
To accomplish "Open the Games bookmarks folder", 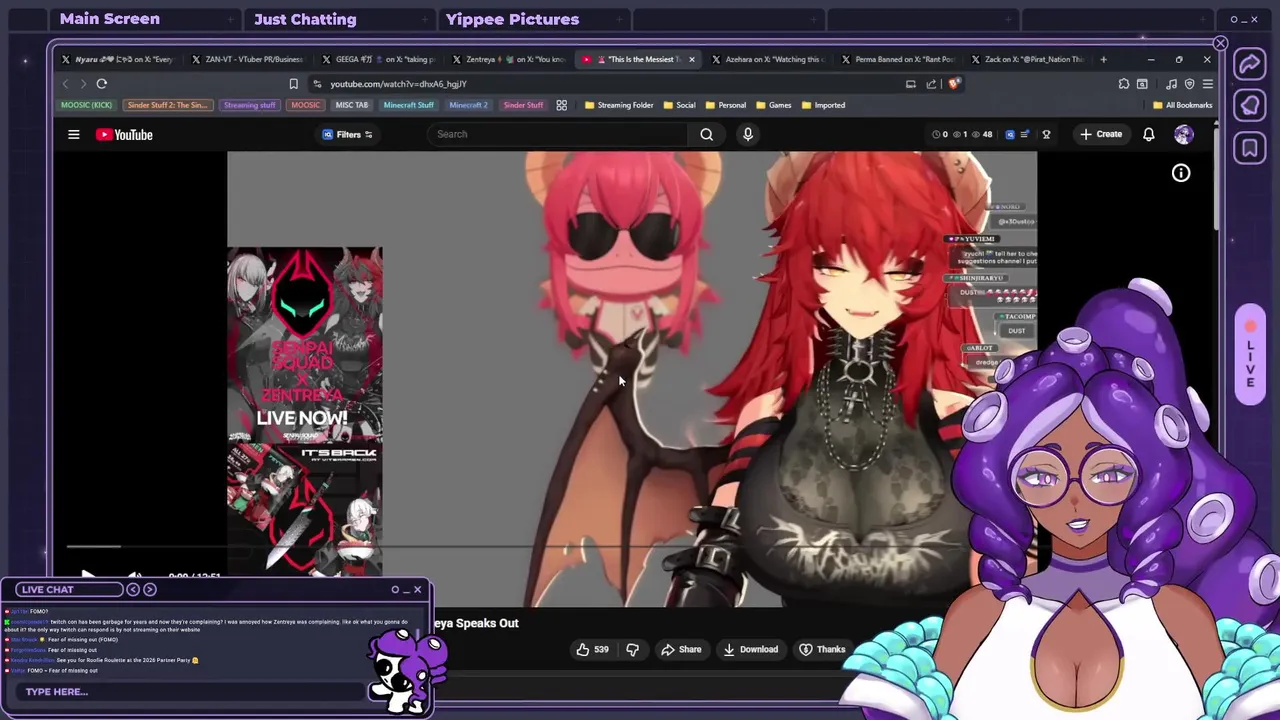I will tap(773, 105).
